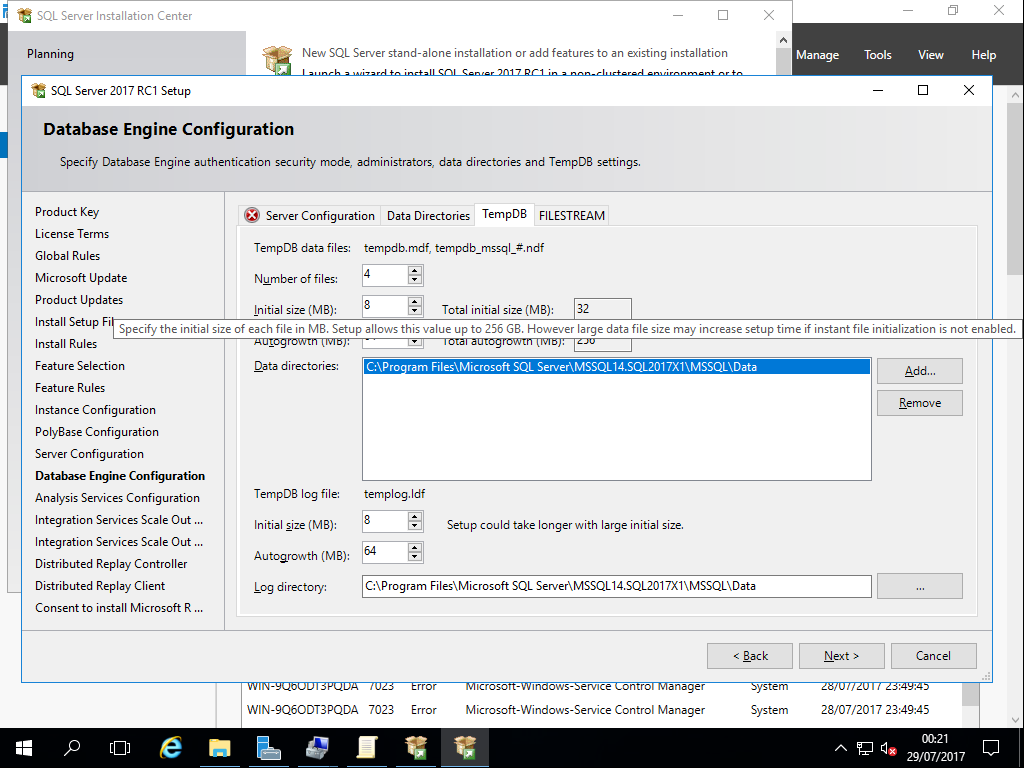
Task: Switch to the Data Directories tab
Action: click(428, 215)
